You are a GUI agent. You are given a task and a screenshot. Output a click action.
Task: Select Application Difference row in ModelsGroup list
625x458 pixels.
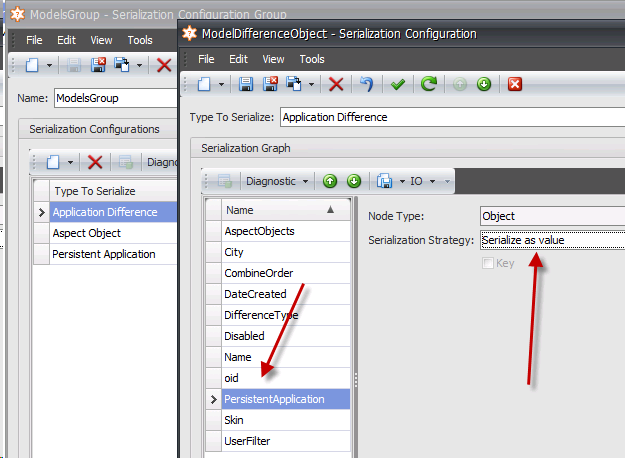(x=113, y=212)
